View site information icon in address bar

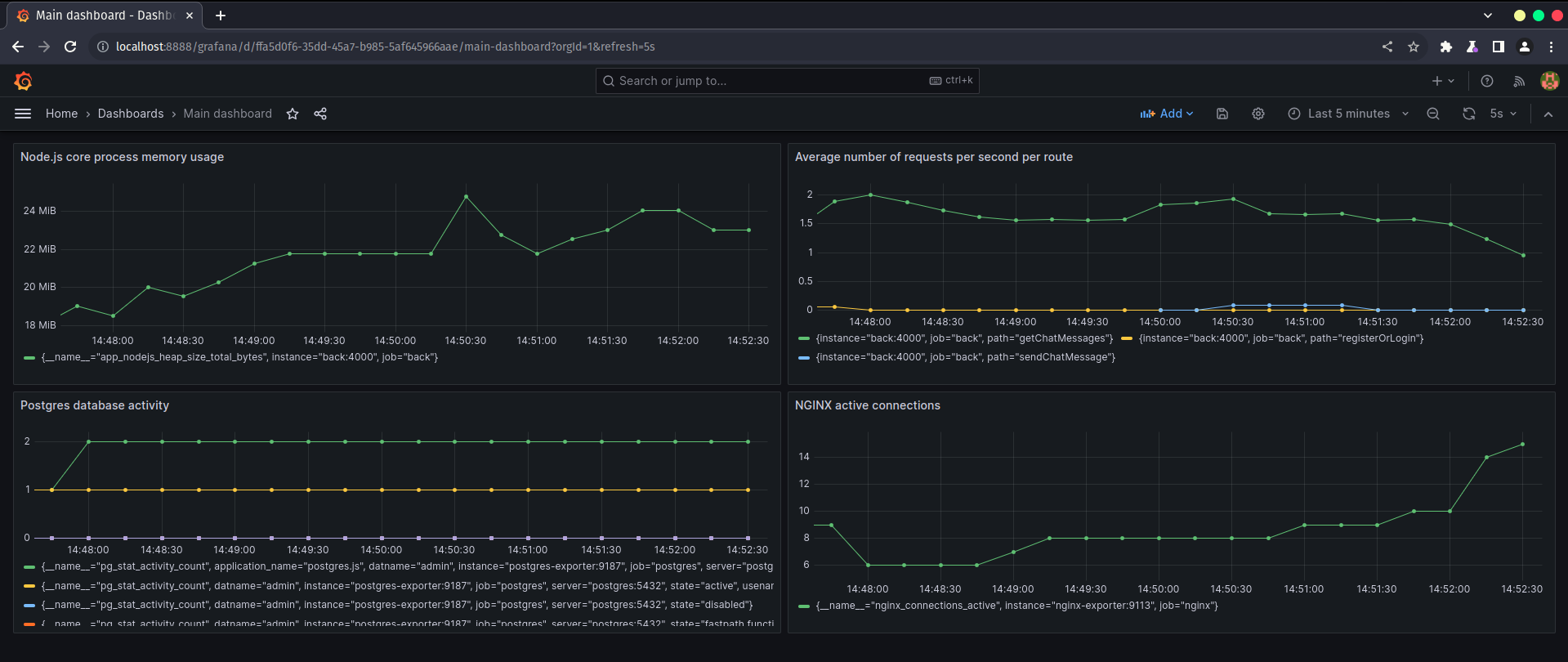103,47
